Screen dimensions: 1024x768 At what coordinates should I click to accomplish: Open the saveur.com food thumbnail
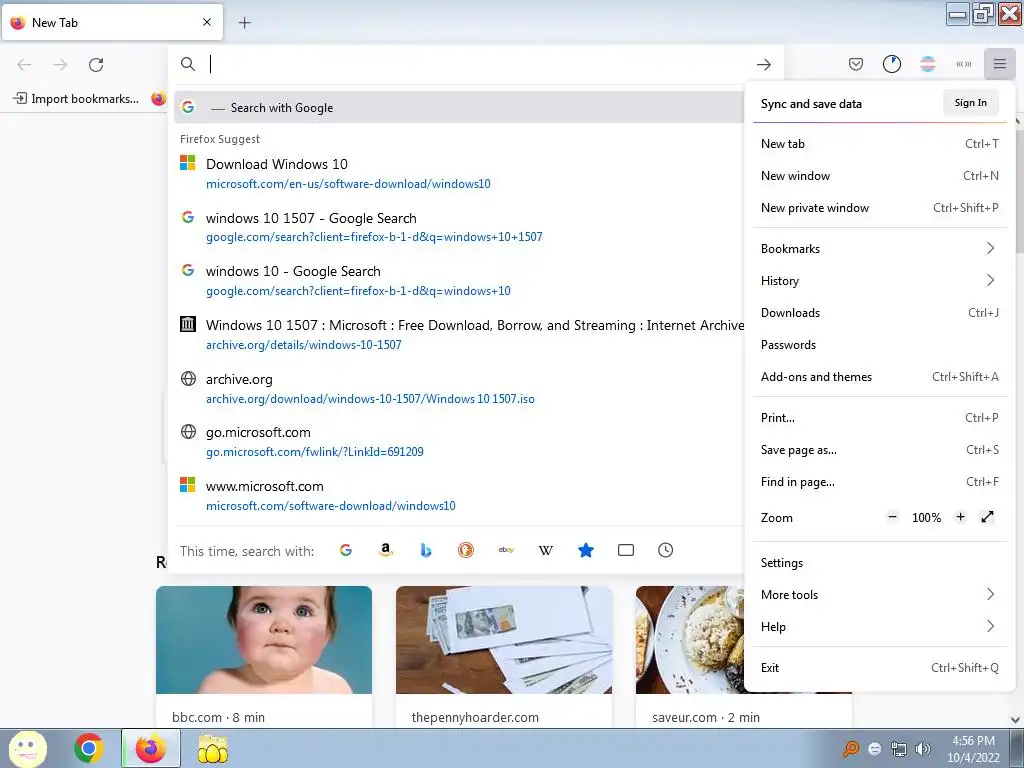690,639
